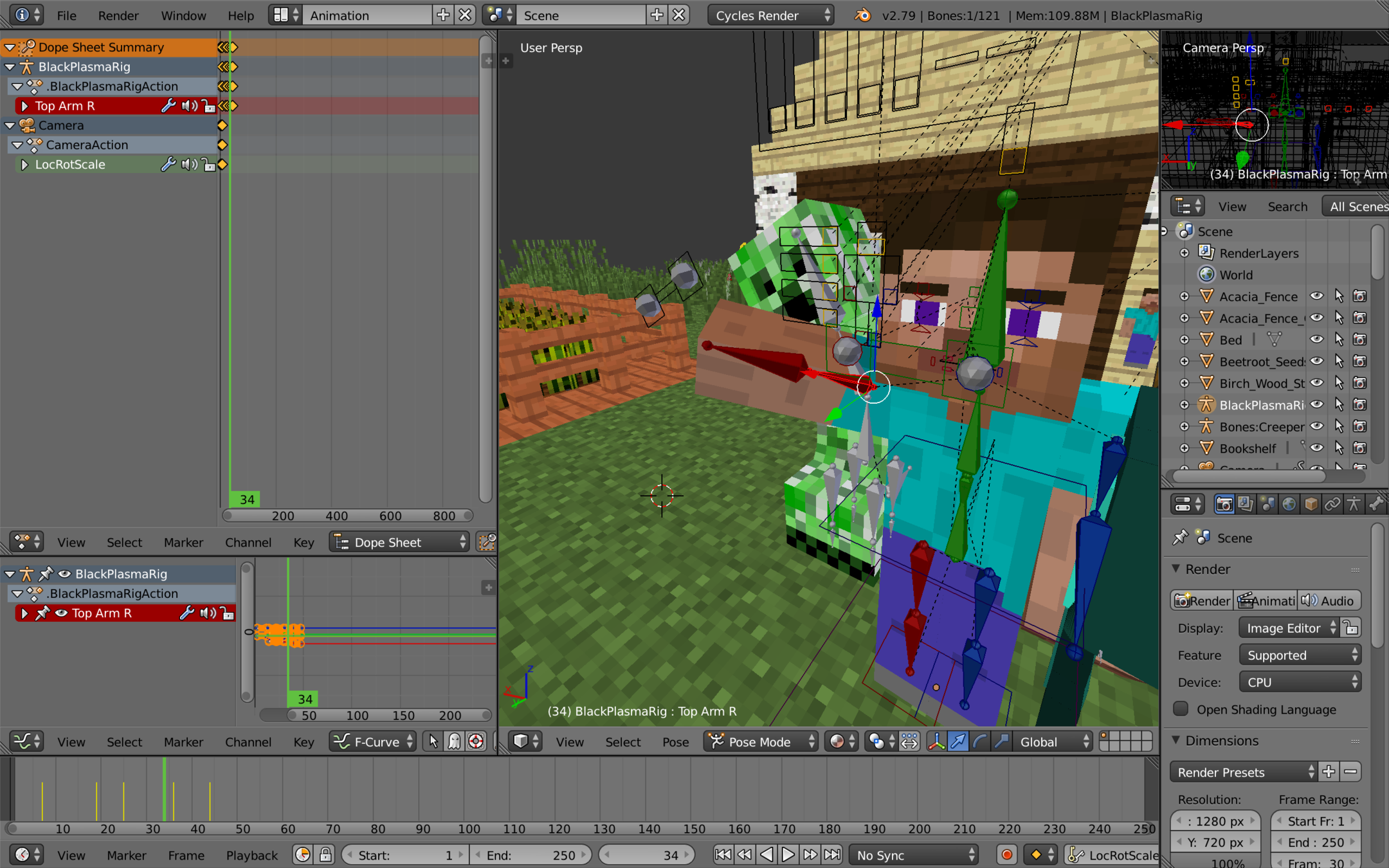
Task: Open the Pose Mode dropdown
Action: (x=761, y=741)
